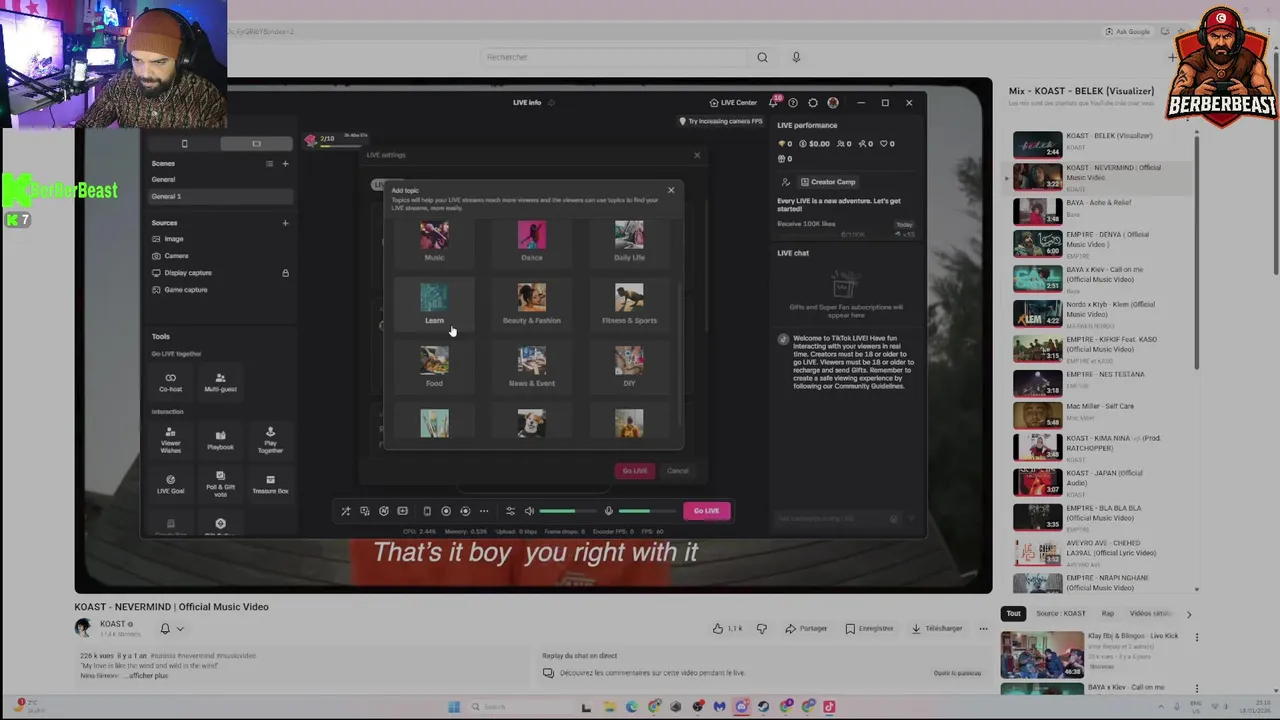The width and height of the screenshot is (1280, 720).
Task: Add a new scene with plus icon
Action: click(285, 163)
